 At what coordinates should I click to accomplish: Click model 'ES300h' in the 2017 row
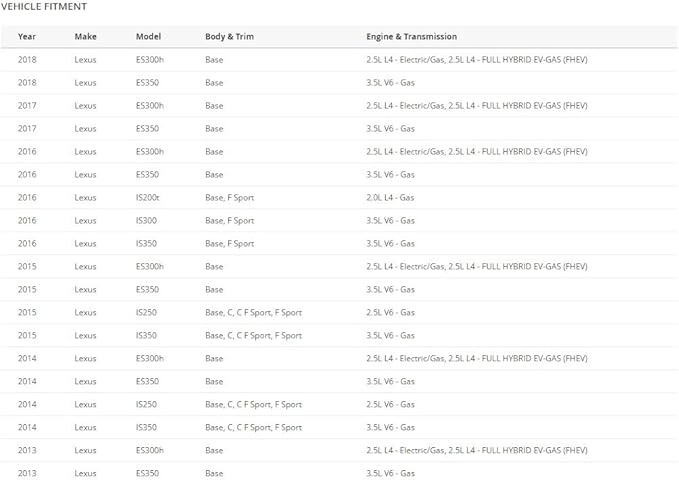[x=150, y=106]
